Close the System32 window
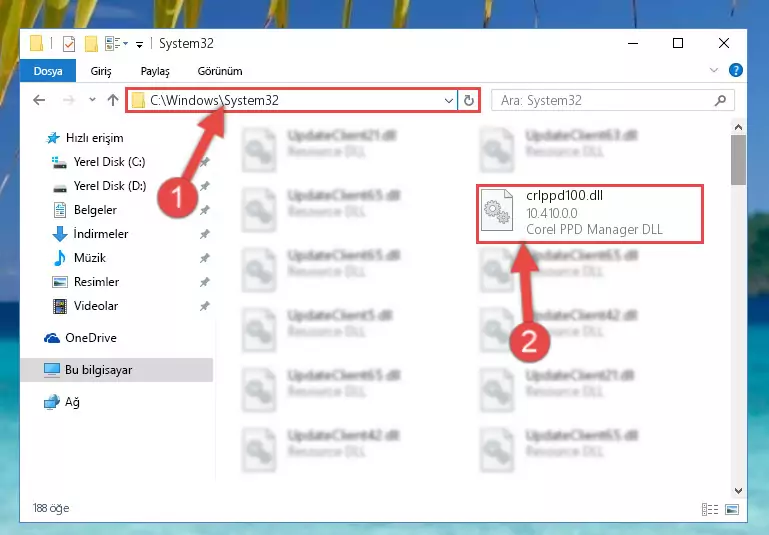Screen dimensions: 769x535 tap(723, 43)
